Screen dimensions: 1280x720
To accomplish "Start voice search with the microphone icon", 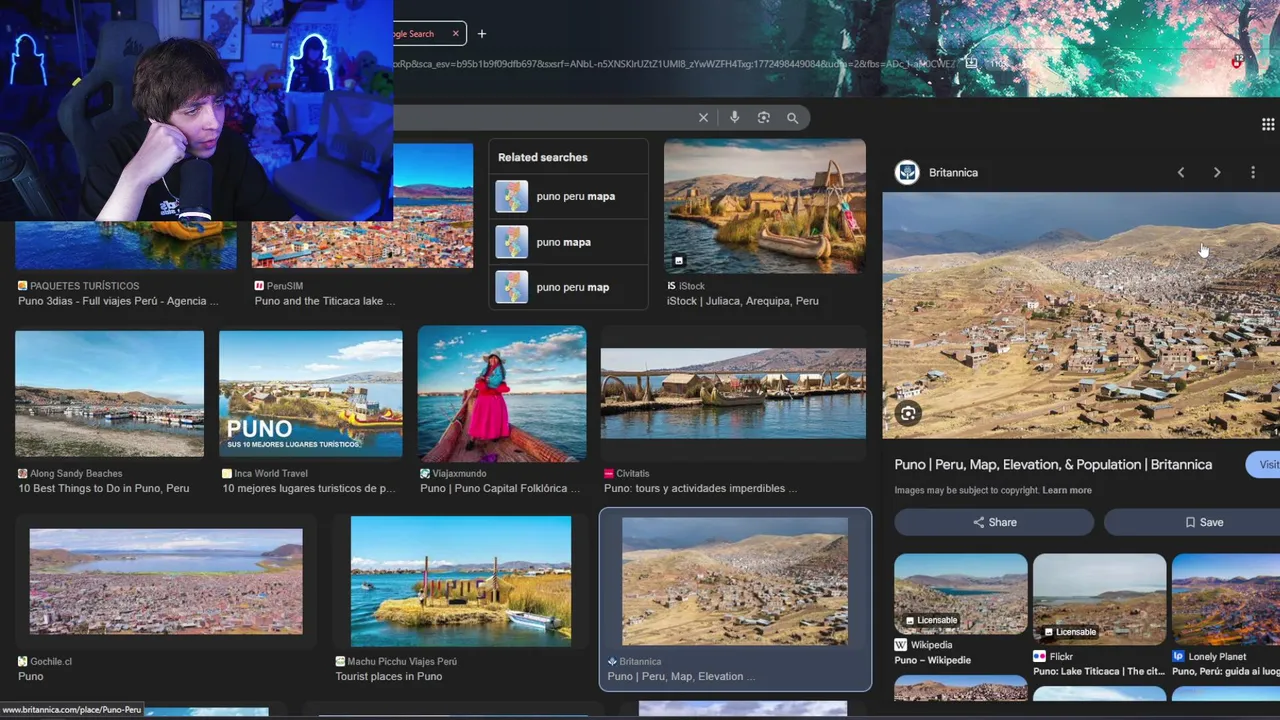I will (734, 118).
